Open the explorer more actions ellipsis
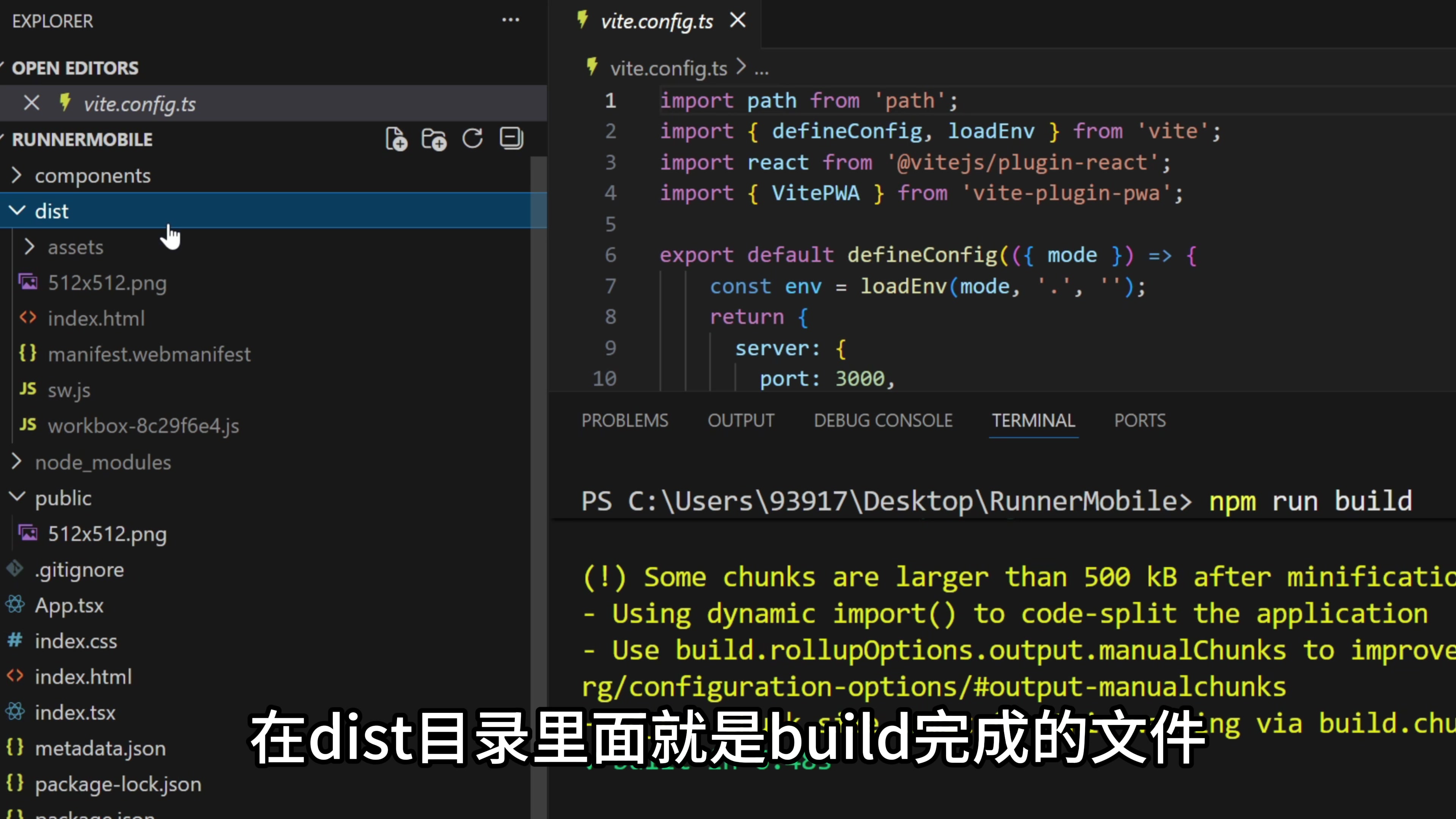This screenshot has width=1456, height=819. click(510, 20)
